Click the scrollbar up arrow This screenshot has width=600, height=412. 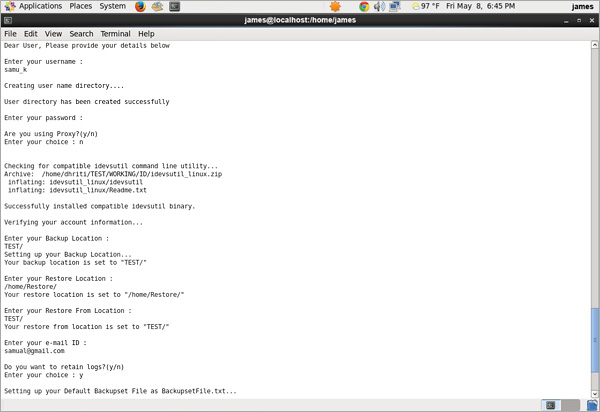point(595,45)
